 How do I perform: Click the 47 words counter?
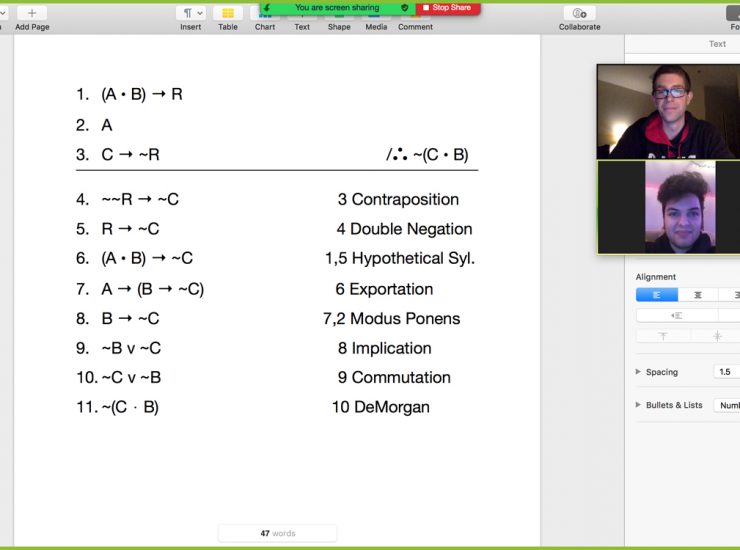point(277,533)
